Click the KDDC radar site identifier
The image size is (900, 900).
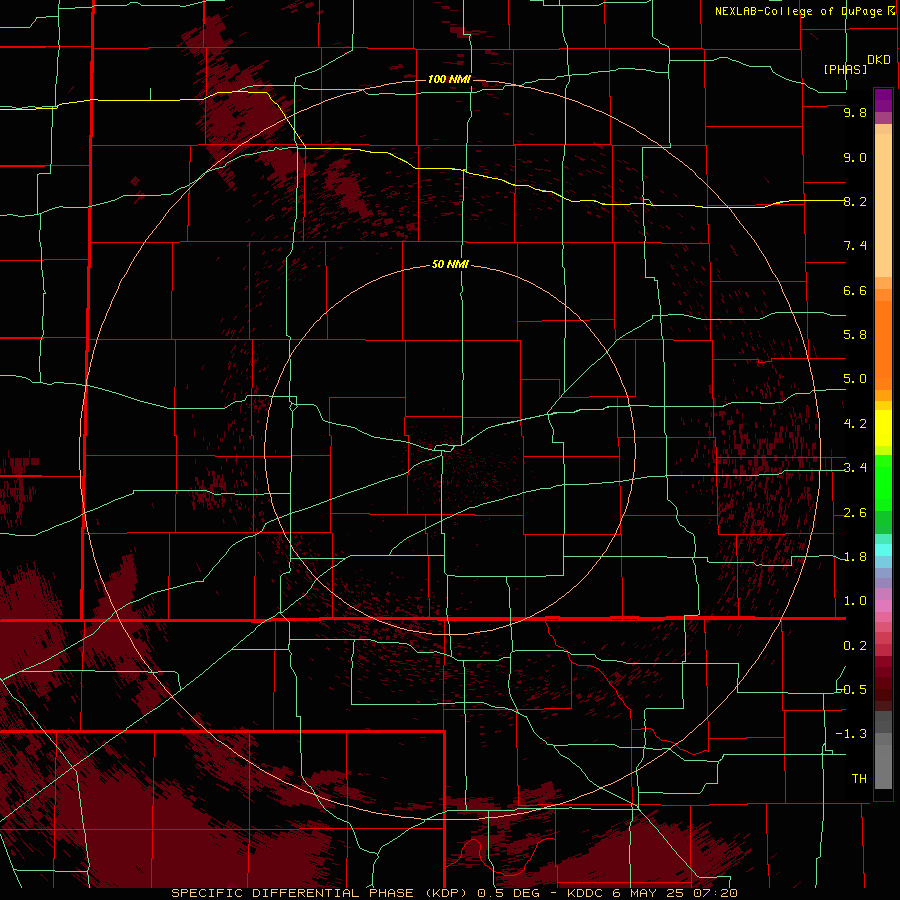coord(586,893)
